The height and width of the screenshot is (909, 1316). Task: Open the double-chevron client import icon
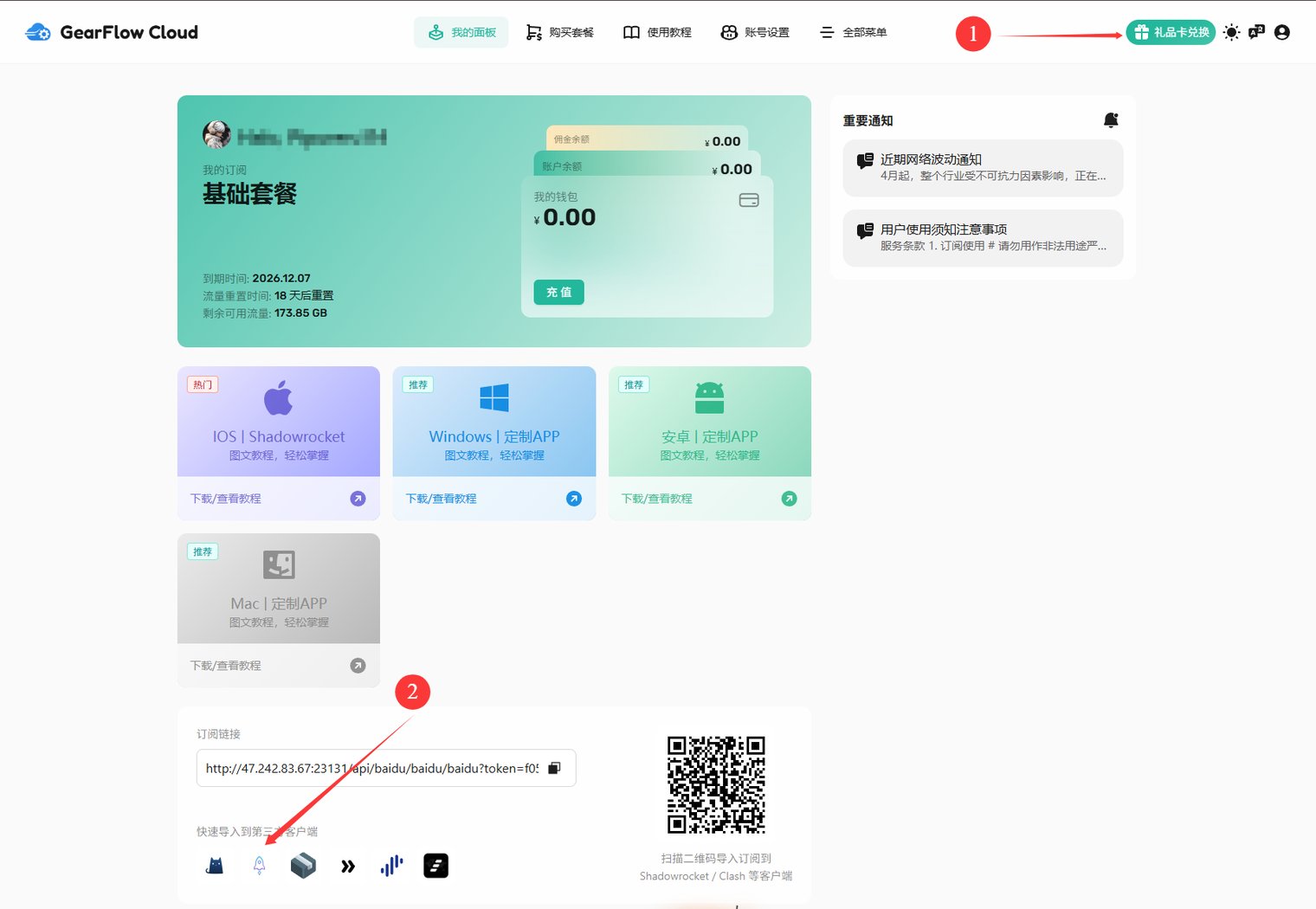click(347, 865)
